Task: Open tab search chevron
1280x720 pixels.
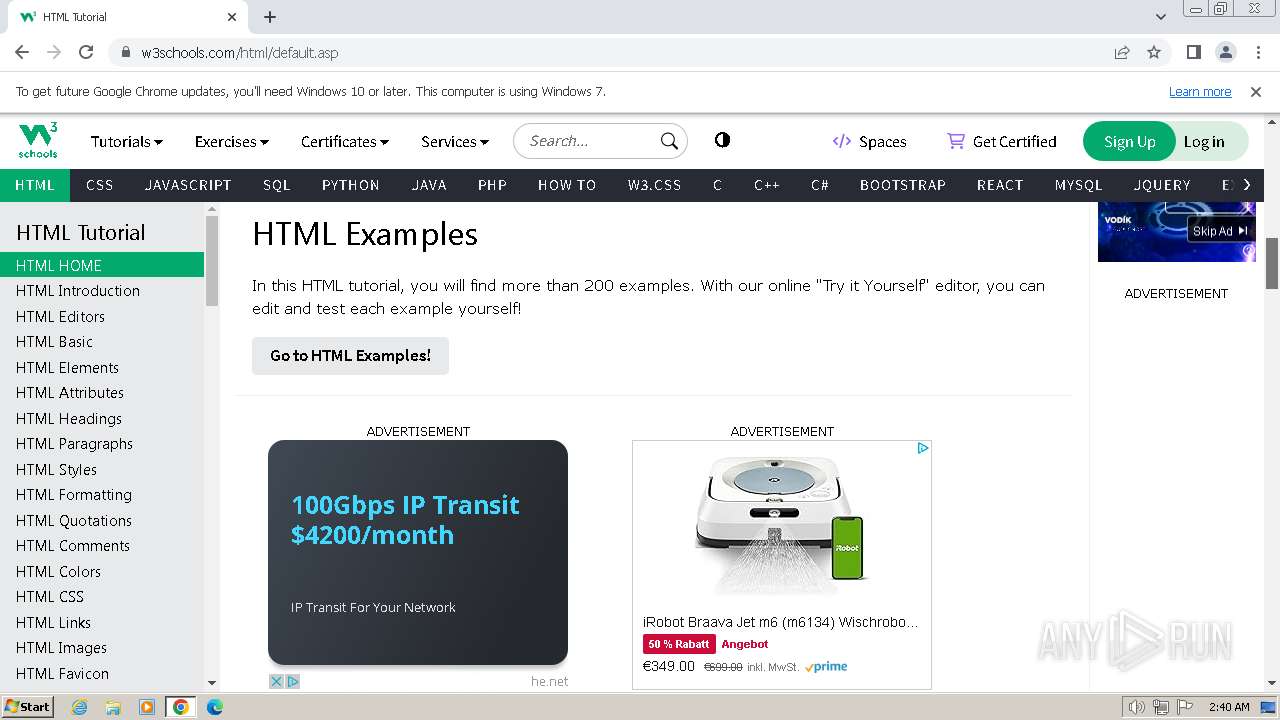Action: point(1160,17)
